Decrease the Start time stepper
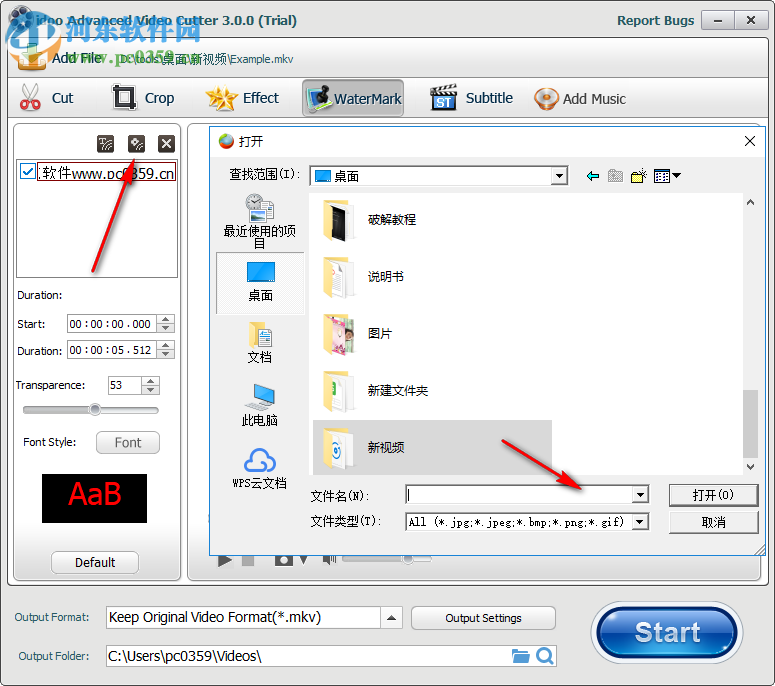This screenshot has height=686, width=775. 166,328
